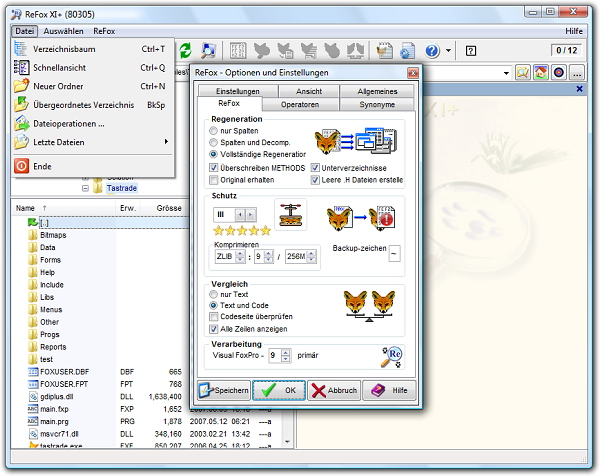Image resolution: width=600 pixels, height=476 pixels.
Task: Click the Backup-zeichen input field
Action: pyautogui.click(x=395, y=253)
